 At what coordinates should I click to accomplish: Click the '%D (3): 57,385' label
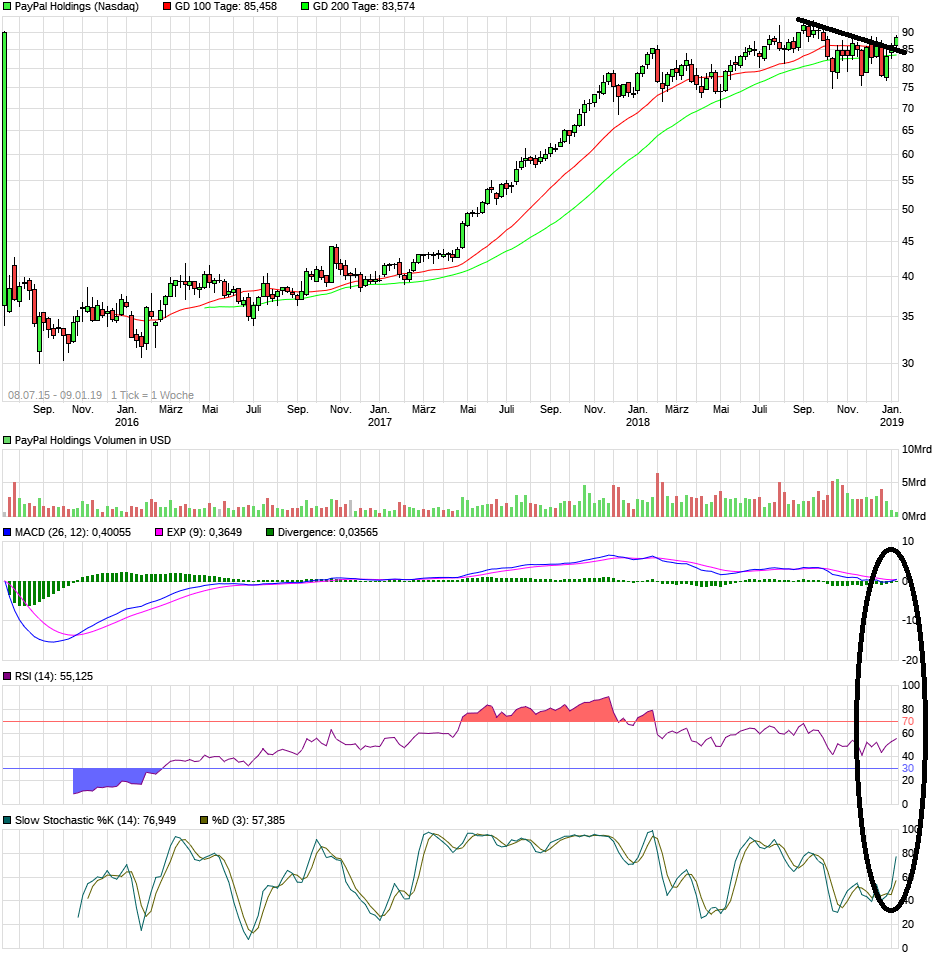coord(249,821)
